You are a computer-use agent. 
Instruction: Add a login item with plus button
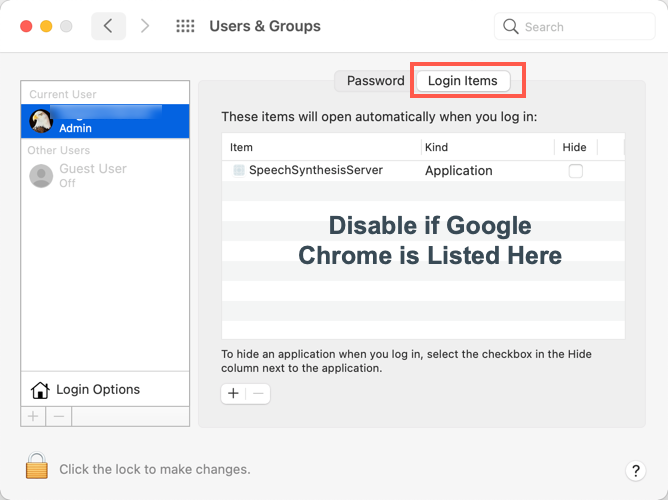tap(233, 394)
